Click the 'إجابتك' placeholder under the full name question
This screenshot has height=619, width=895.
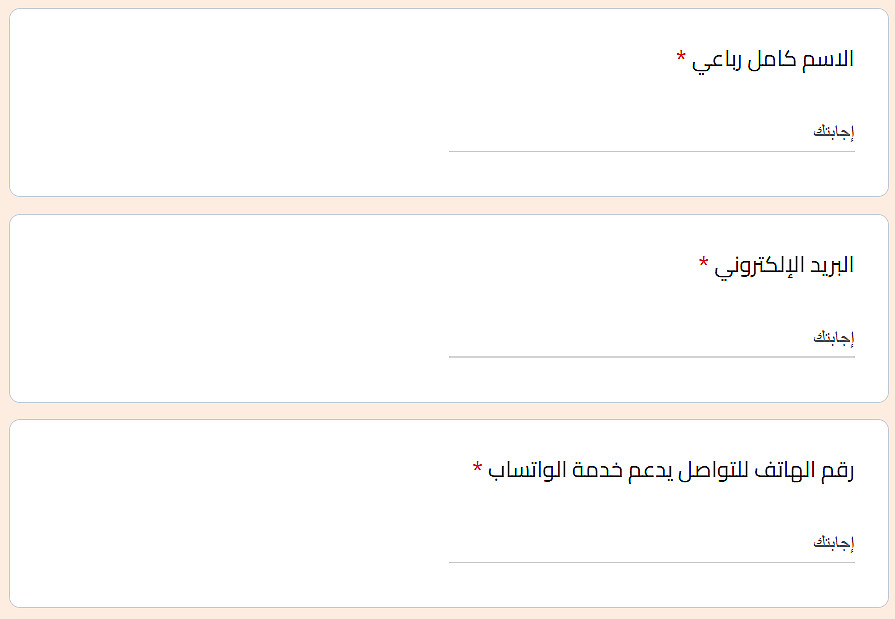(833, 133)
